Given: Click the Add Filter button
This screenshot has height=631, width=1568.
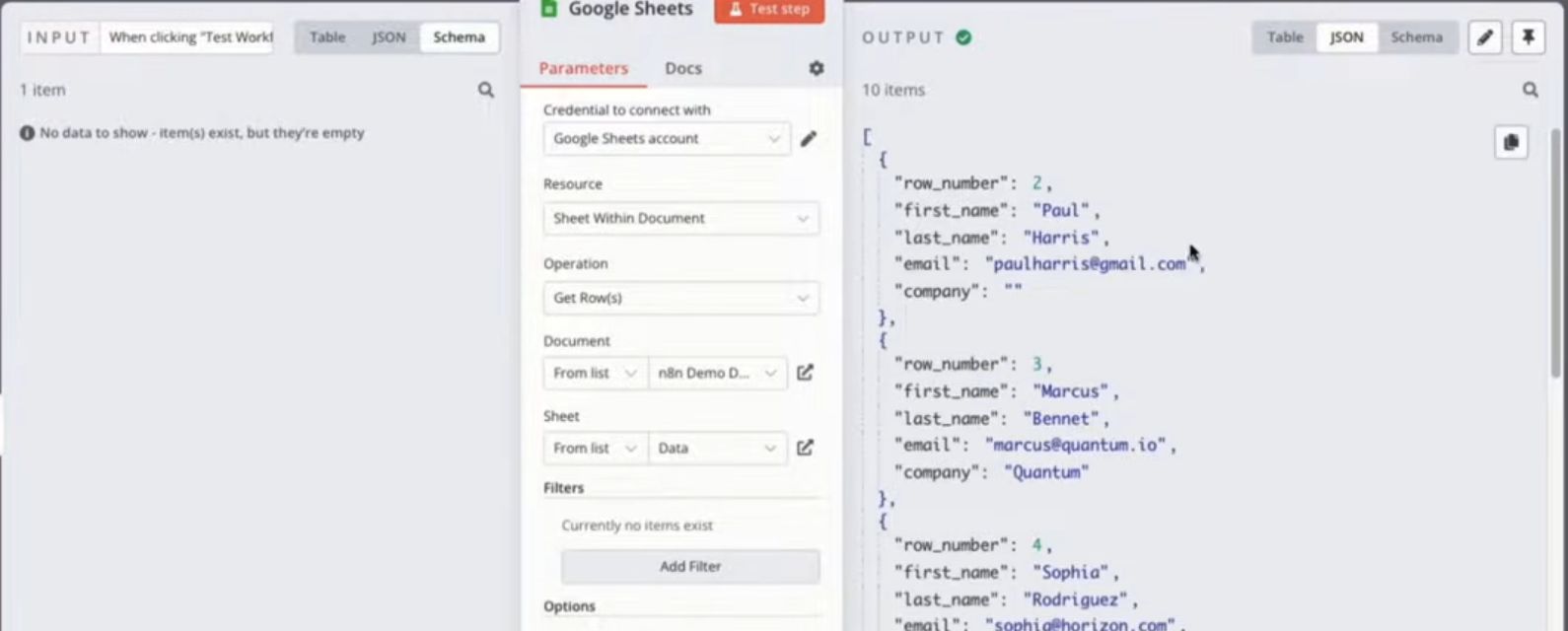Looking at the screenshot, I should point(690,567).
